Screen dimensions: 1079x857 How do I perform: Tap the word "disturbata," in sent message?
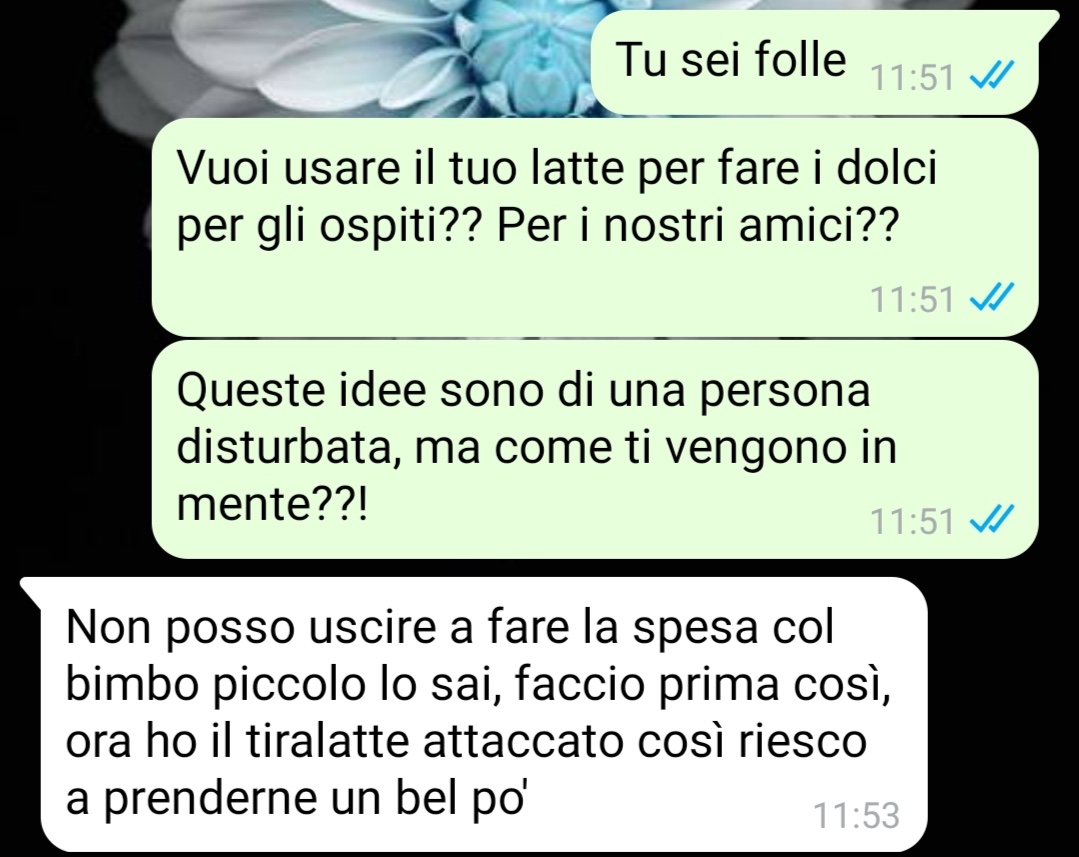click(x=290, y=447)
